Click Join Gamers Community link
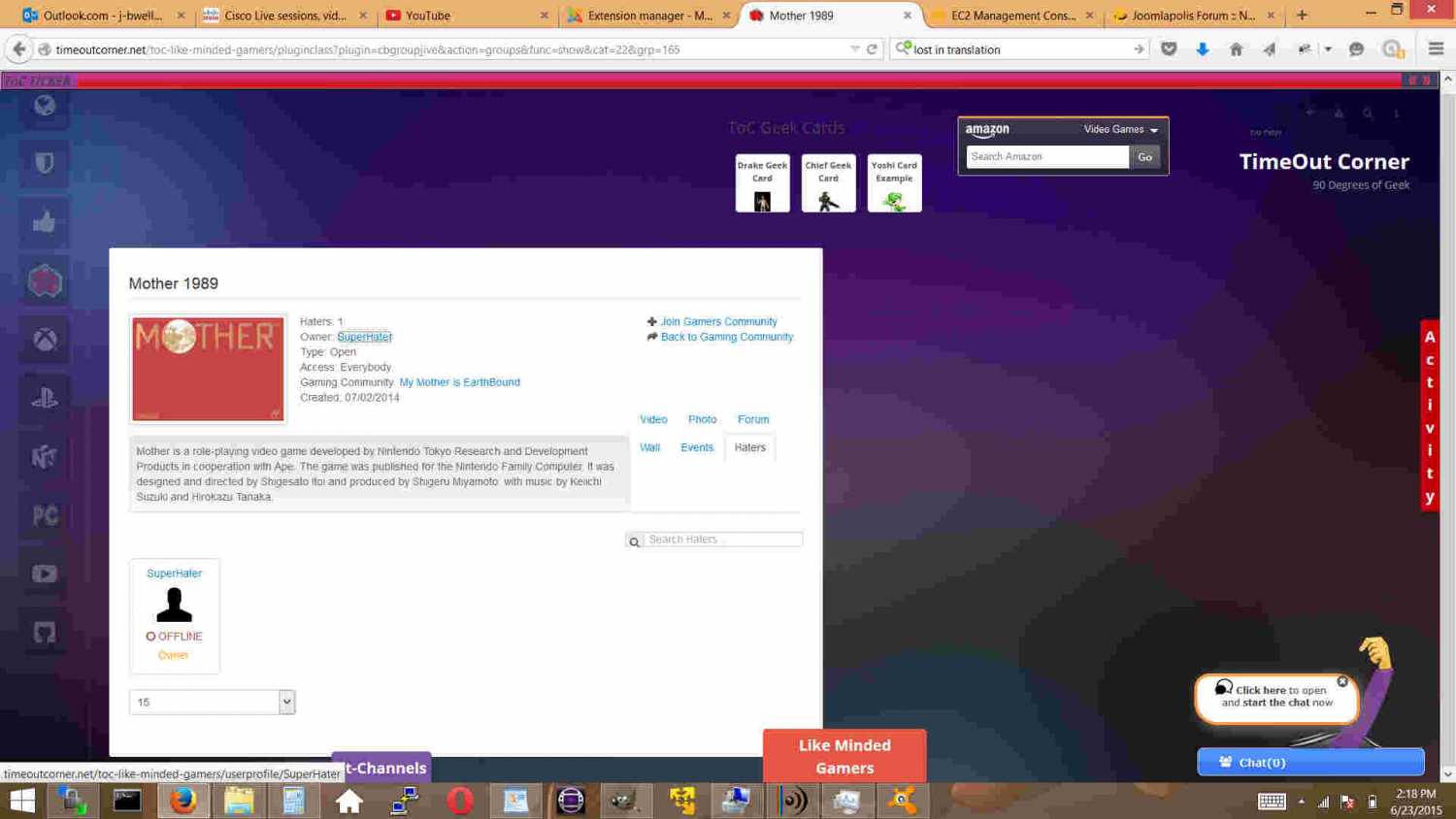This screenshot has width=1456, height=819. click(718, 321)
